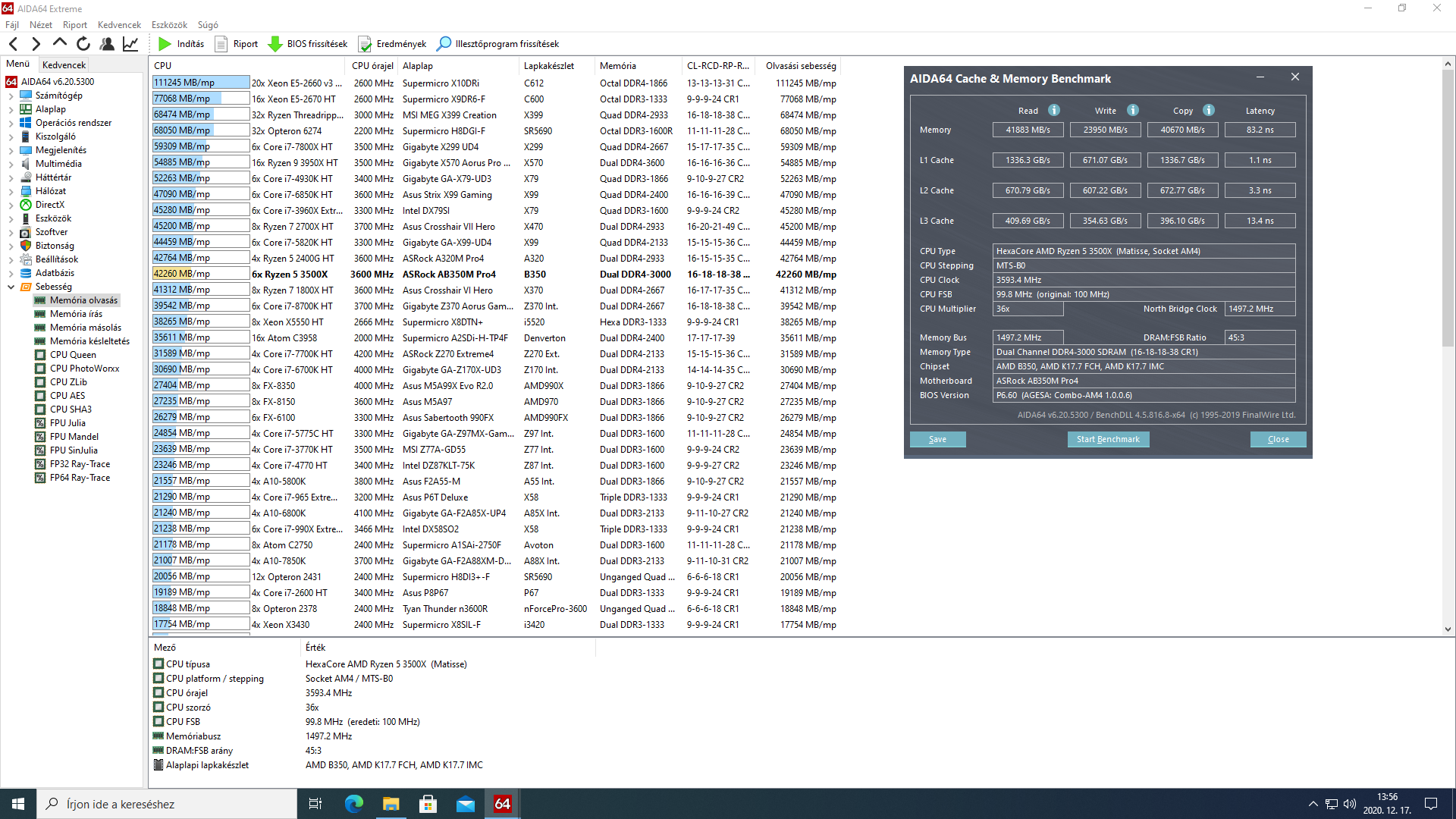Image resolution: width=1456 pixels, height=819 pixels.
Task: Expand the Biztonság tree node
Action: 11,246
